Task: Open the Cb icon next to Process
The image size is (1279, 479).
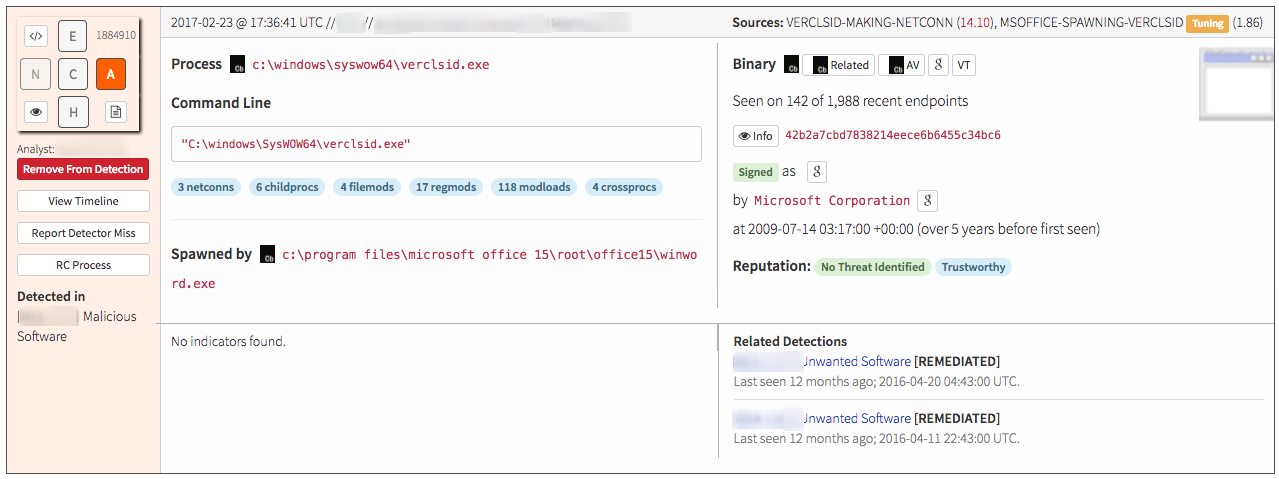Action: pos(238,65)
